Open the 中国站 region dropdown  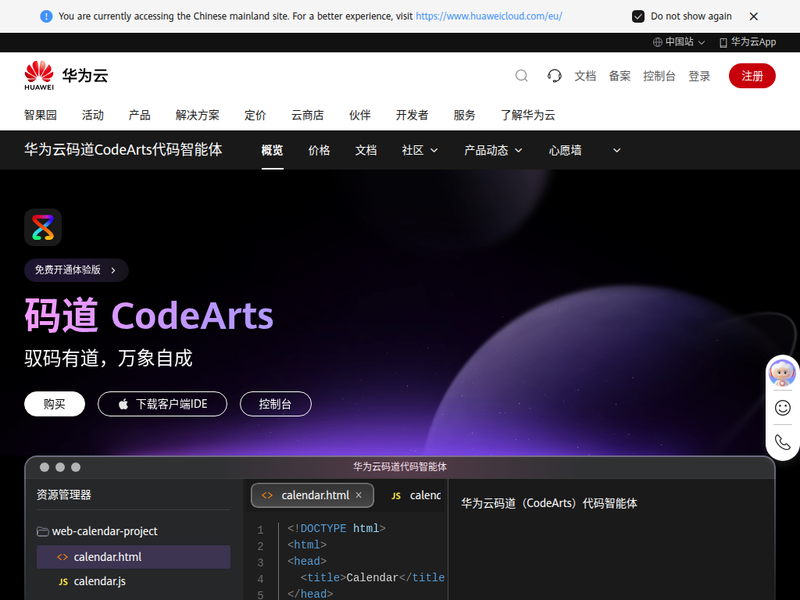tap(679, 42)
